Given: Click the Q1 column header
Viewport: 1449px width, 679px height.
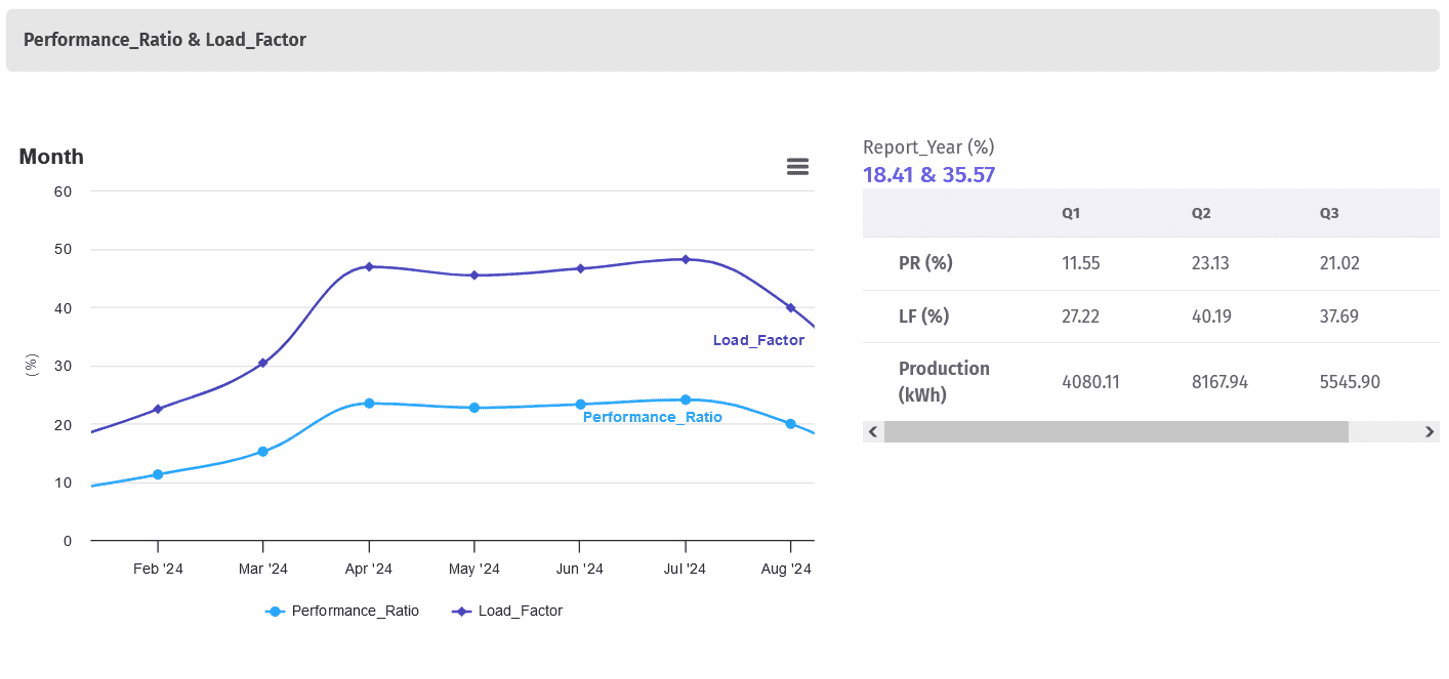Looking at the screenshot, I should pyautogui.click(x=1071, y=213).
